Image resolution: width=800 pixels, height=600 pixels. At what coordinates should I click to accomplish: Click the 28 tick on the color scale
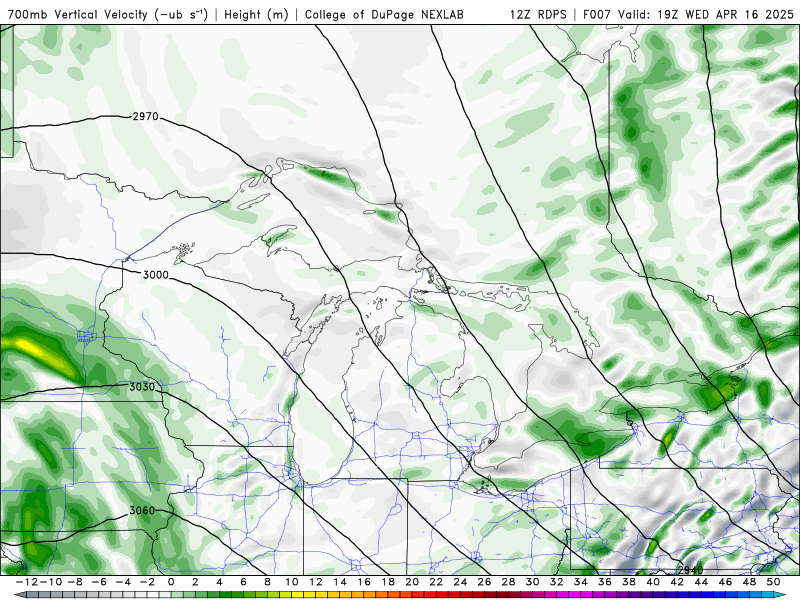click(509, 582)
